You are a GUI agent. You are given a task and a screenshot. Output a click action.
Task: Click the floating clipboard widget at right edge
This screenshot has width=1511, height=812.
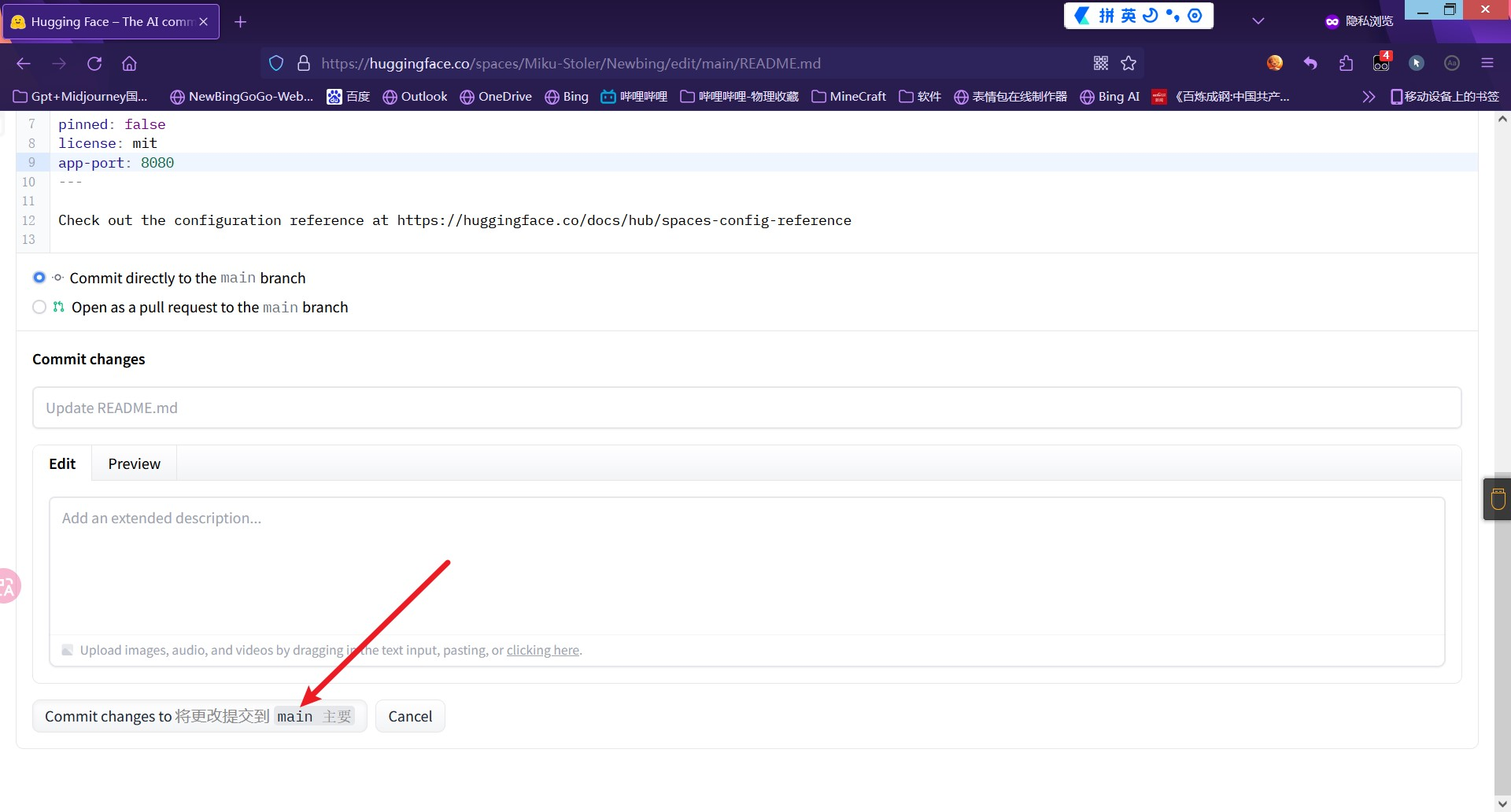[x=1498, y=499]
